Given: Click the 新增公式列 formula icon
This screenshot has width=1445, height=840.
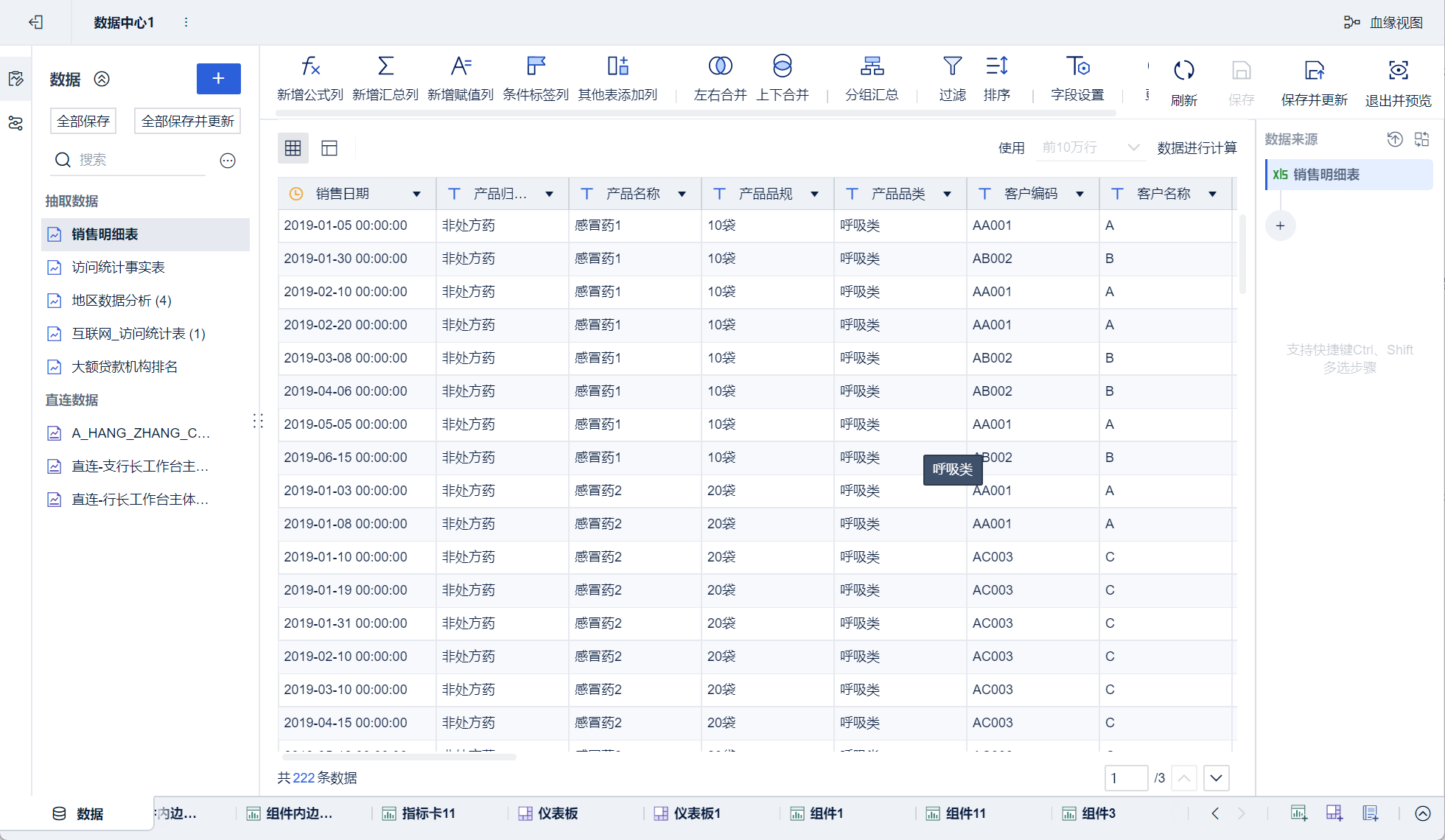Looking at the screenshot, I should pos(310,67).
